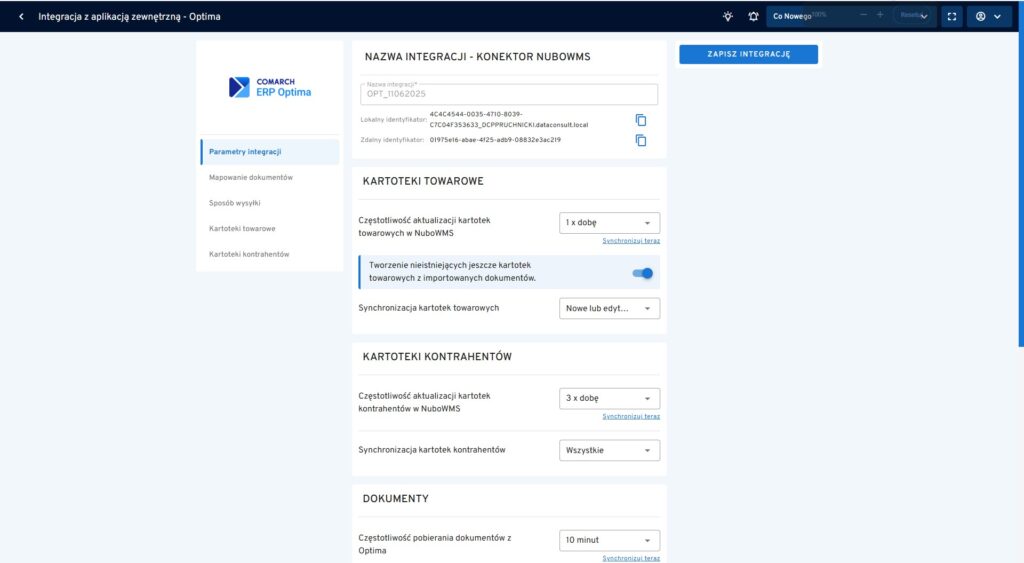The height and width of the screenshot is (563, 1024).
Task: Enter fullscreen mode via expand icon
Action: pyautogui.click(x=952, y=17)
